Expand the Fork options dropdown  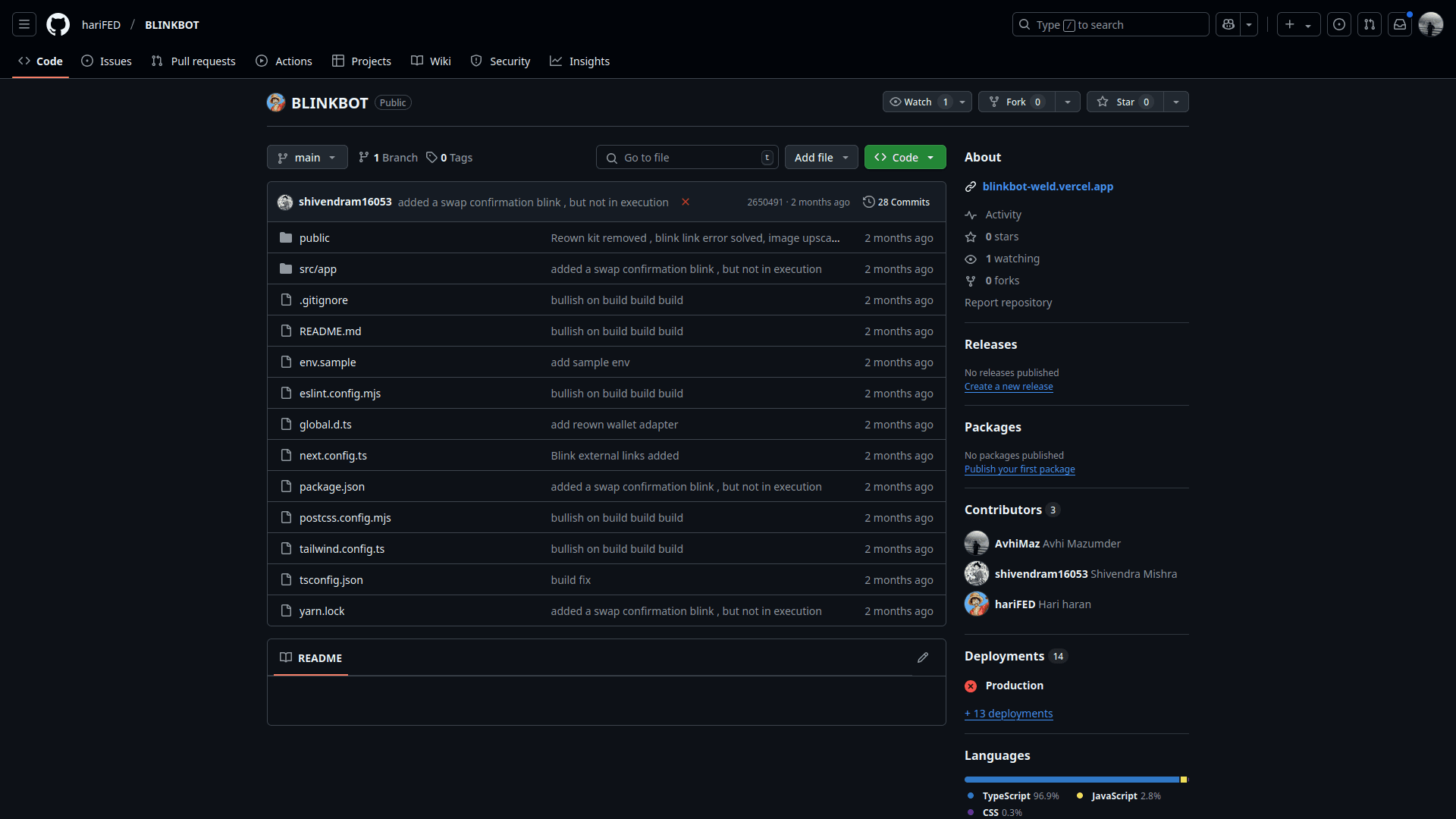(x=1068, y=102)
